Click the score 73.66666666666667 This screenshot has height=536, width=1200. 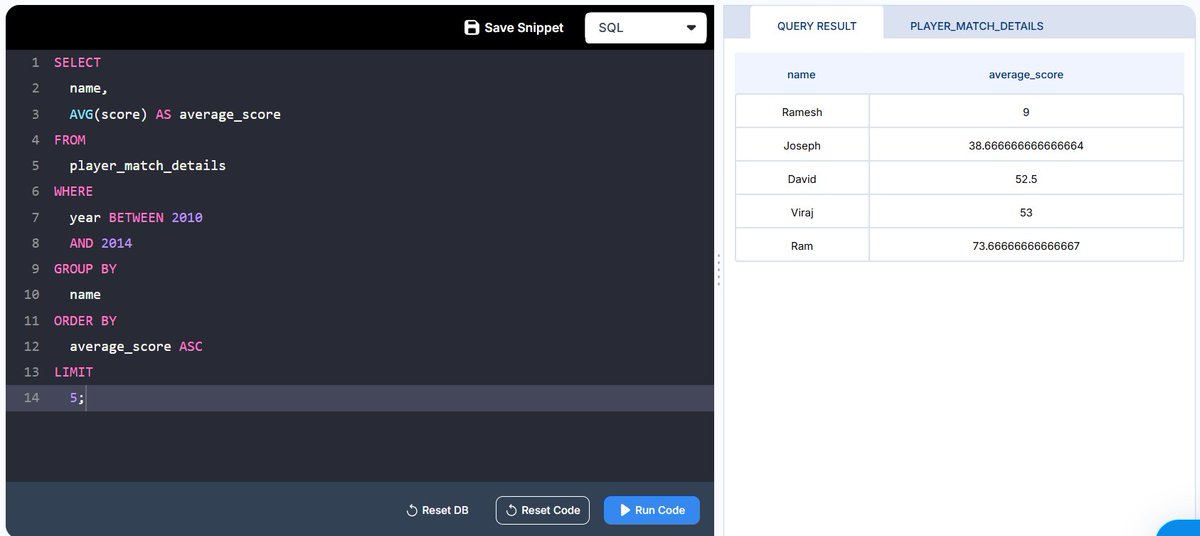tap(1026, 245)
